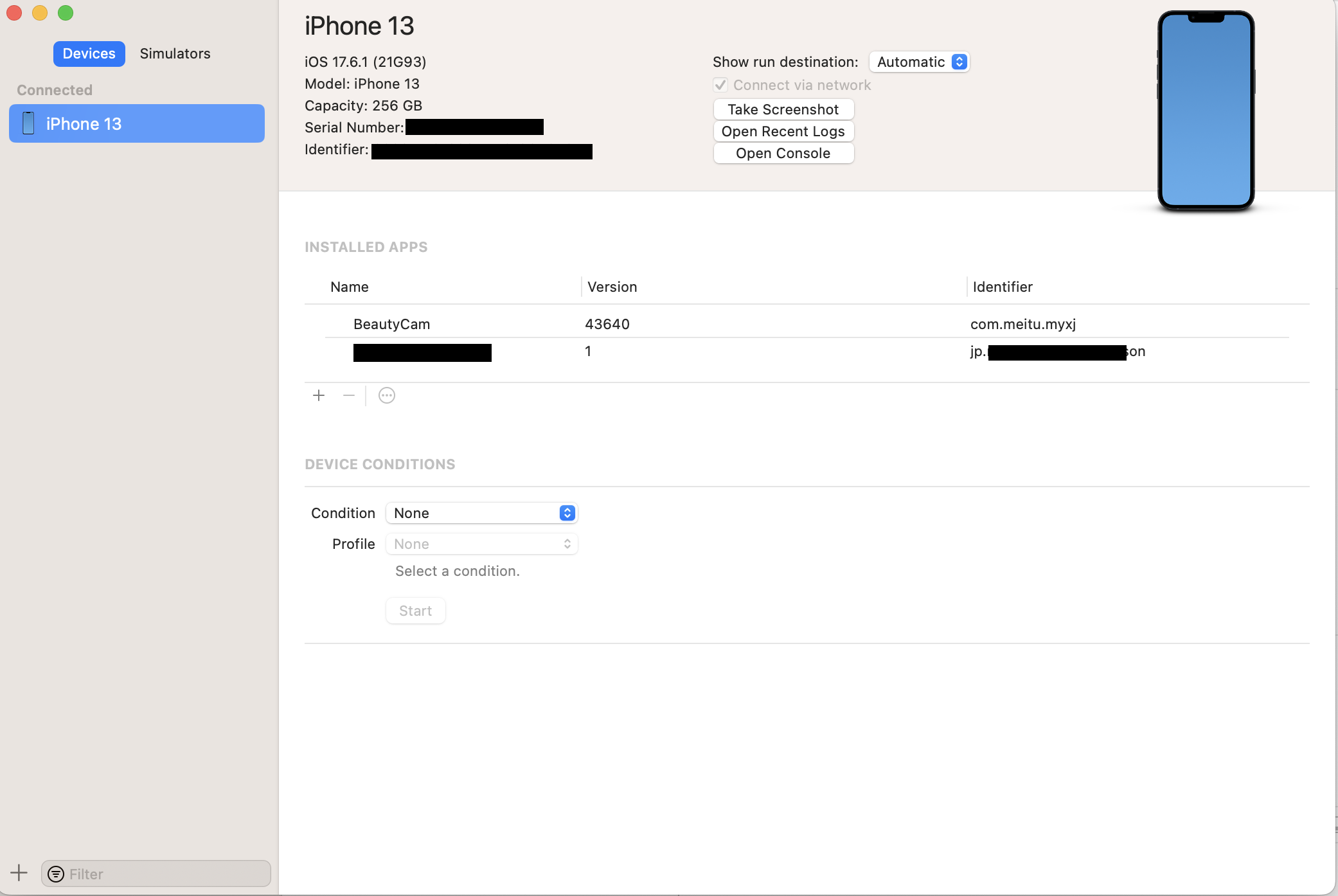Select the BeautyCam app row

pyautogui.click(x=807, y=324)
